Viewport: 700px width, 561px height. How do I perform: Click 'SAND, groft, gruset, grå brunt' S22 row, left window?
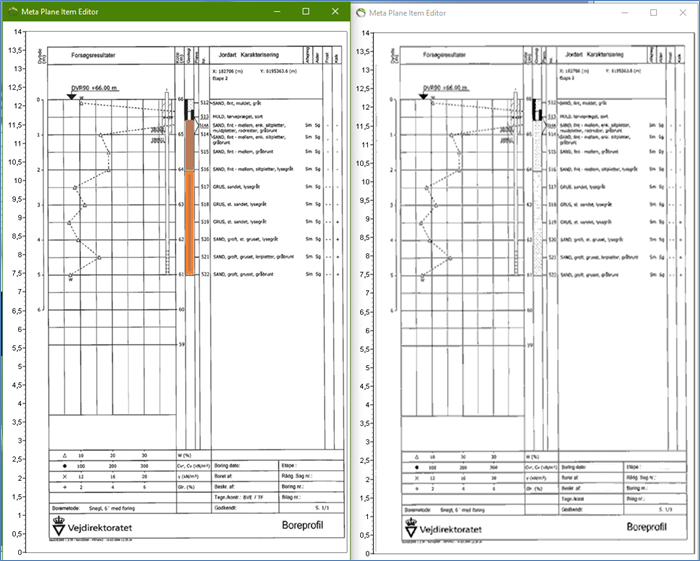click(x=243, y=274)
